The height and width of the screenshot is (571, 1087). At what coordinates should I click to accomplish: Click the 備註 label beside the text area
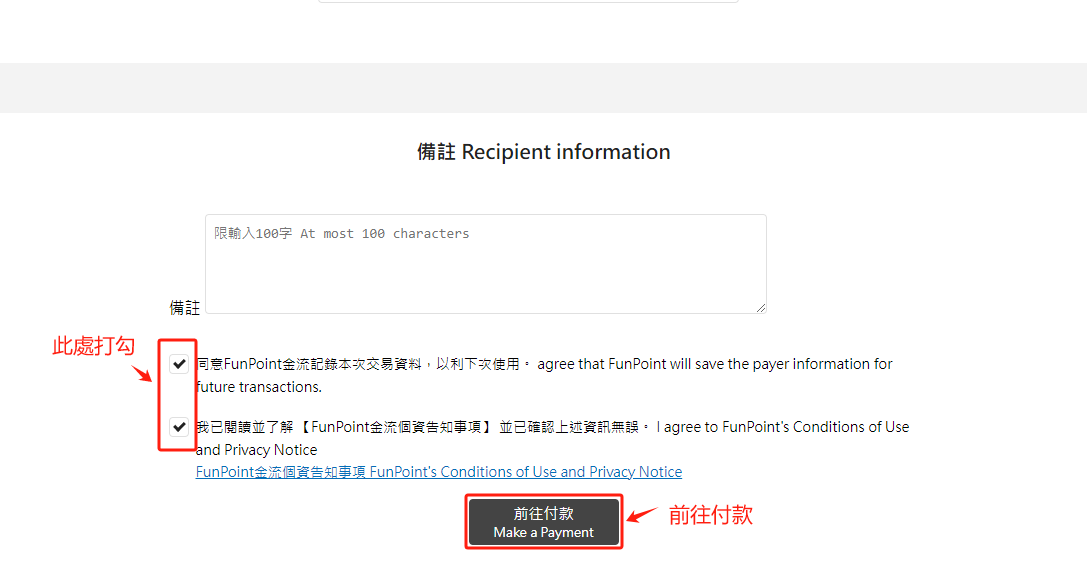tap(184, 308)
